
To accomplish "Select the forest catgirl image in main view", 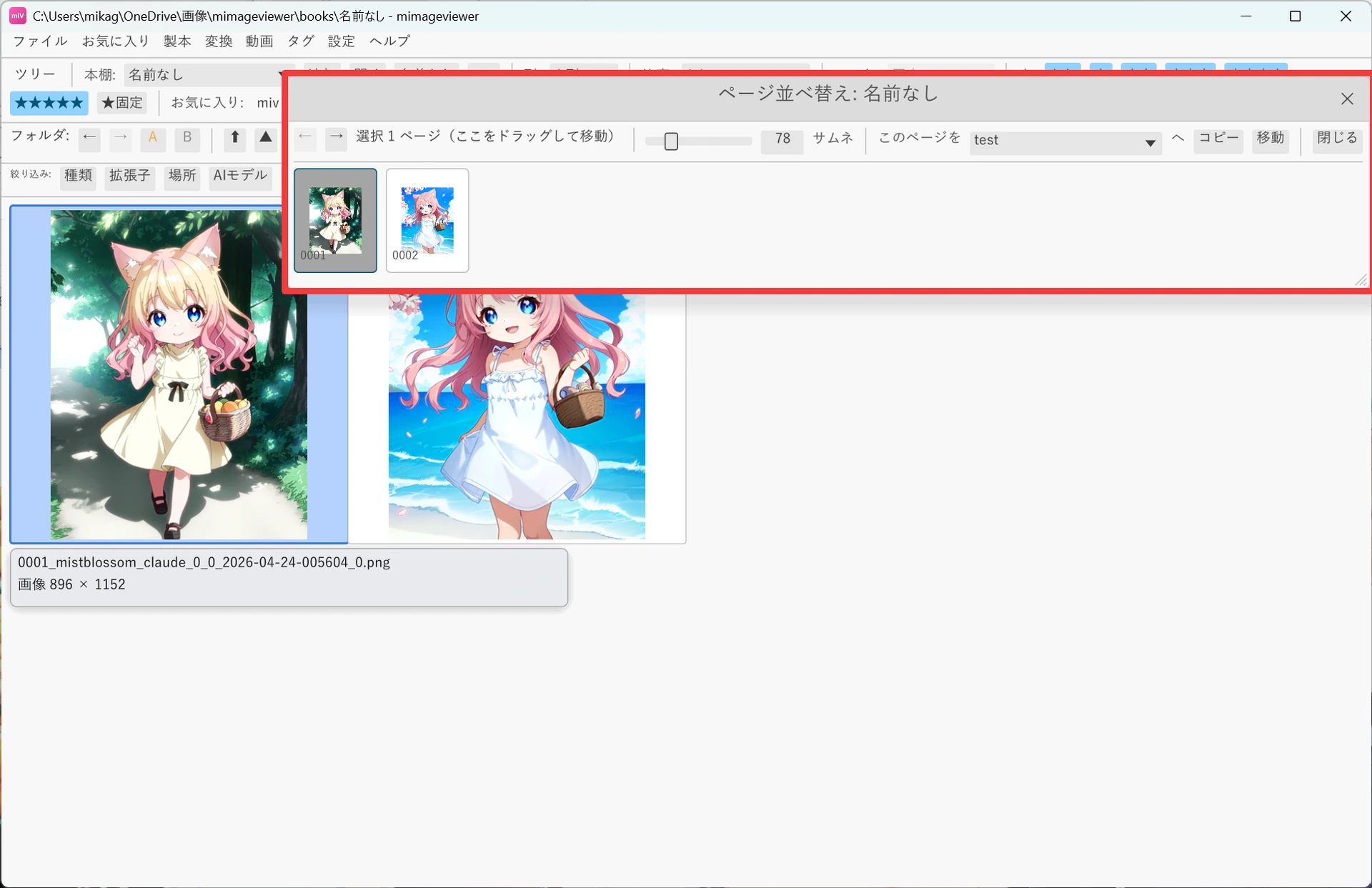I will (x=179, y=374).
